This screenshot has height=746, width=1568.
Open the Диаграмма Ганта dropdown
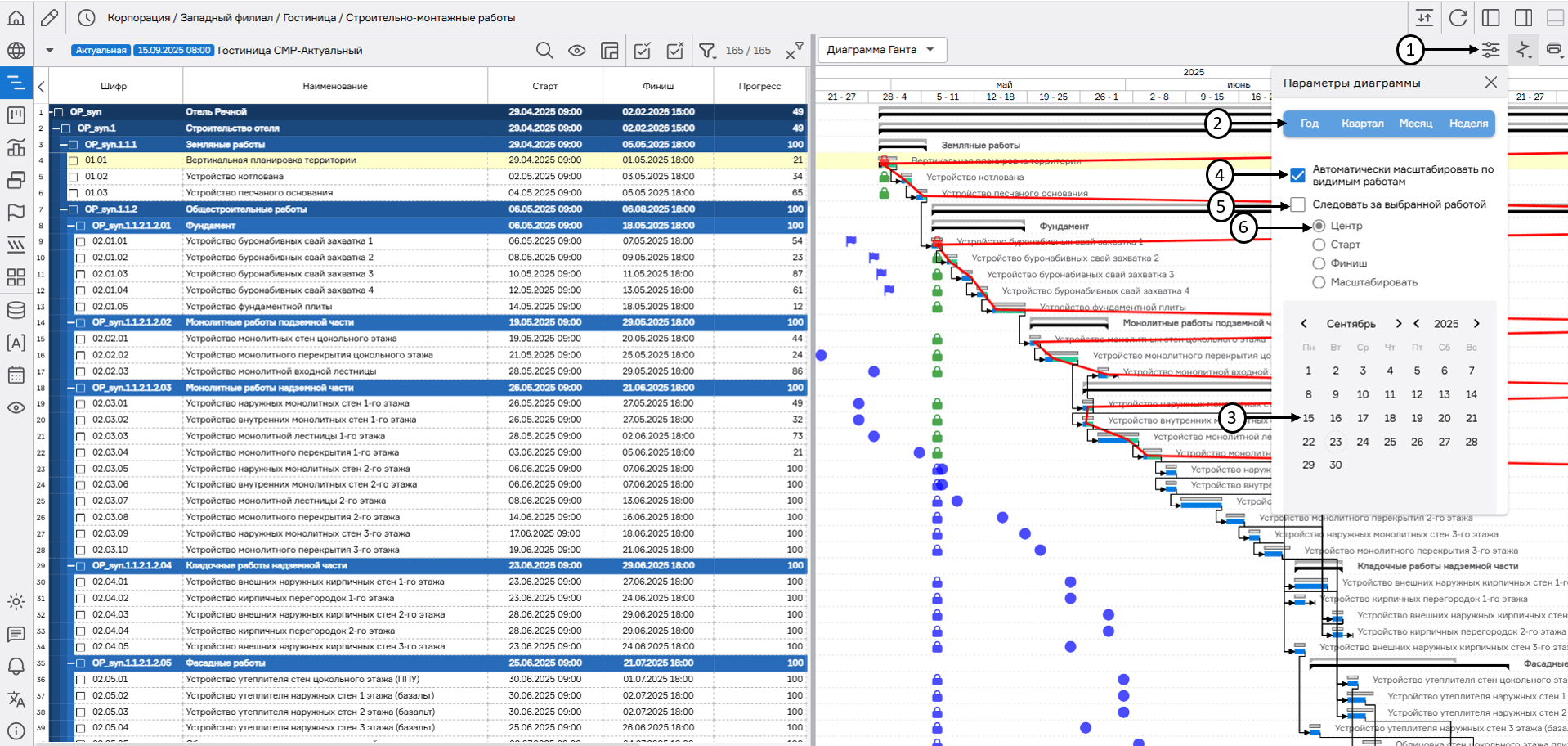click(881, 50)
